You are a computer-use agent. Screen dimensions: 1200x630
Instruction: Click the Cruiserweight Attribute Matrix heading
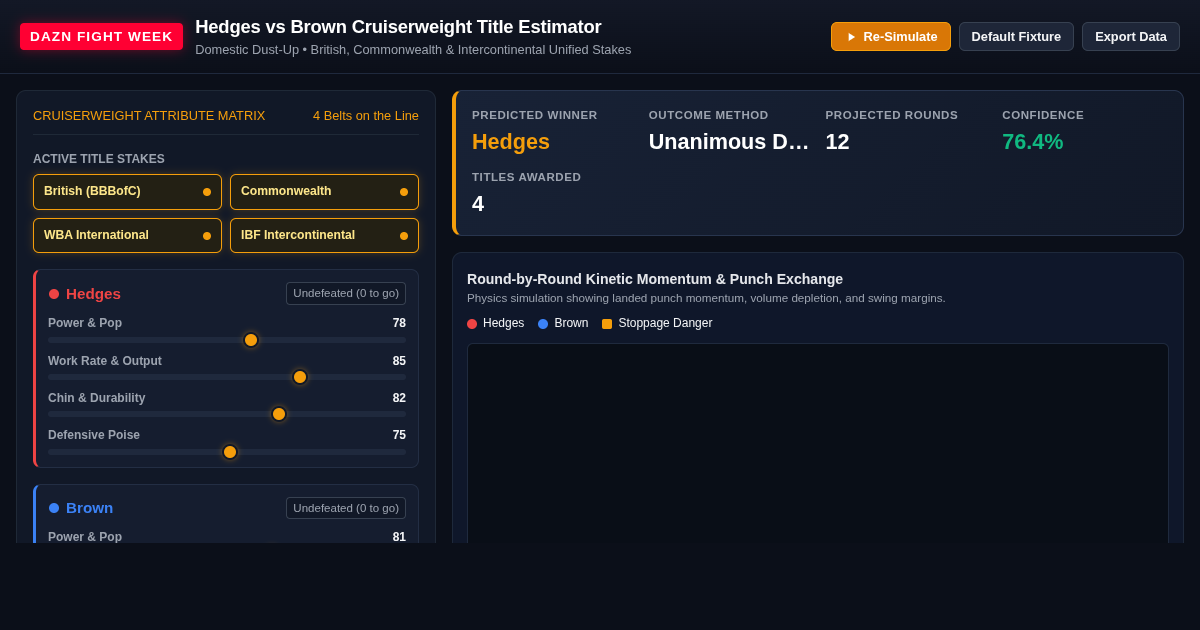[149, 116]
